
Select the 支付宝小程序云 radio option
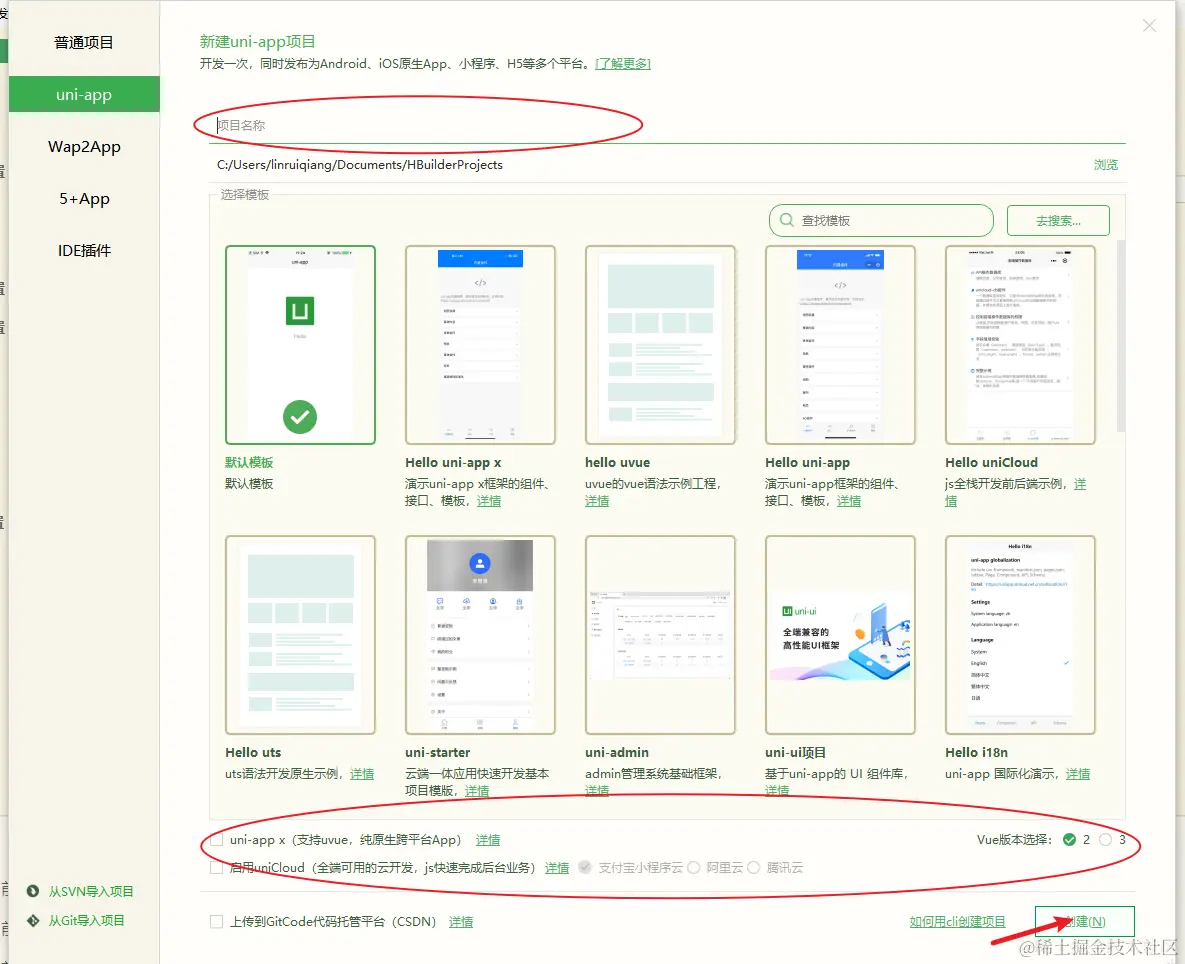click(x=584, y=867)
